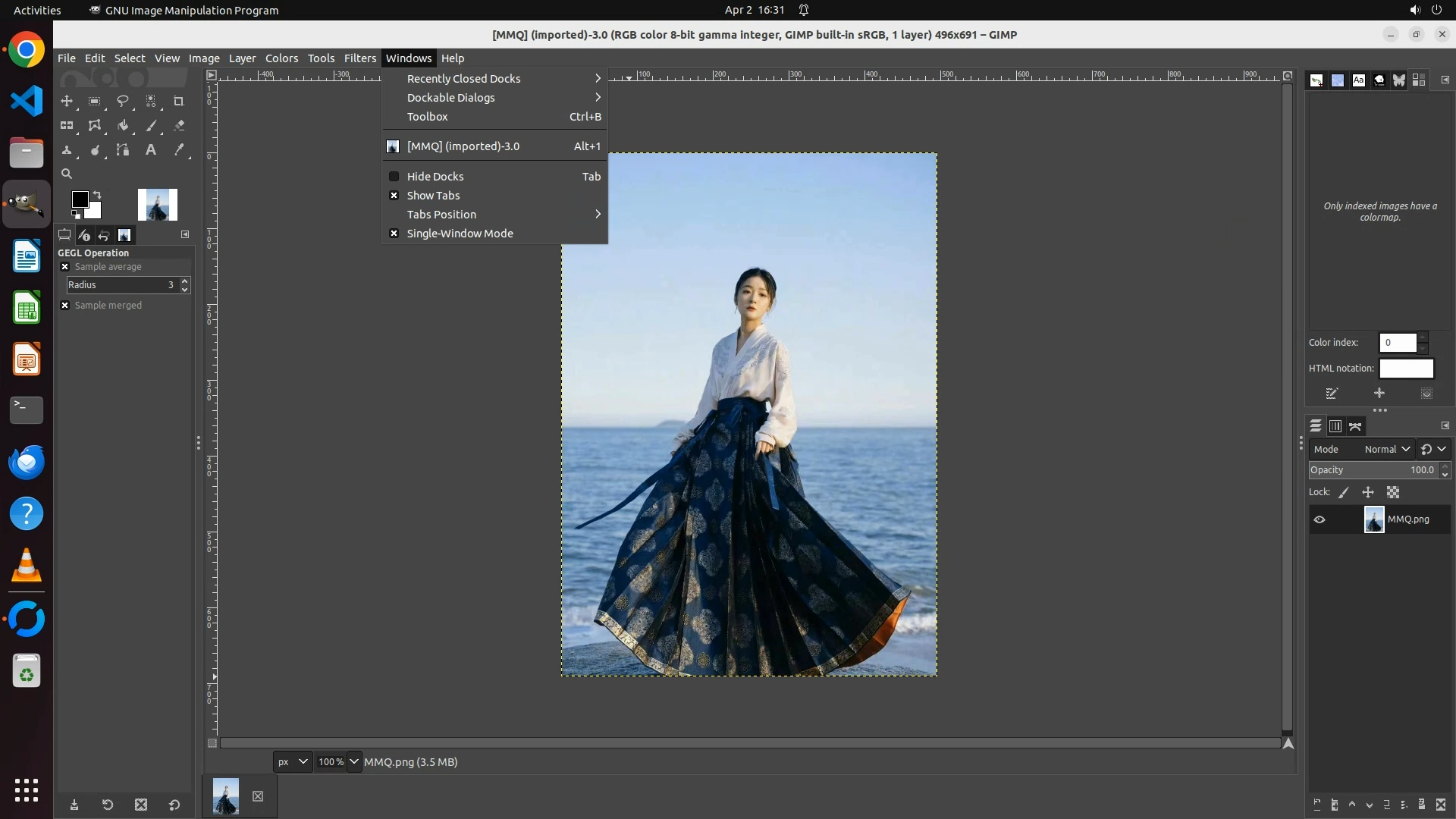
Task: Uncheck the Sample average checkbox
Action: 65,267
